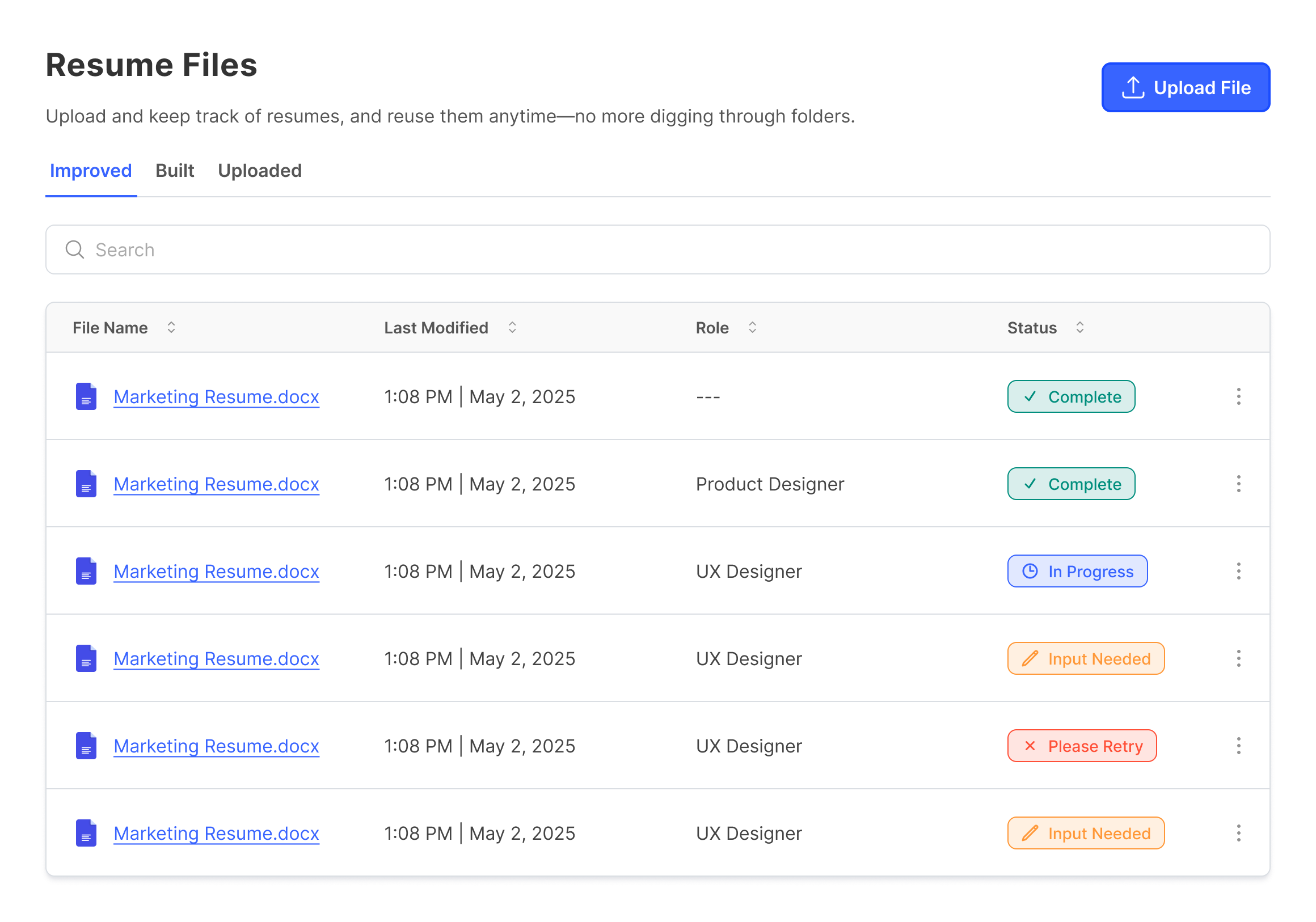Focus the Search input field

point(659,250)
